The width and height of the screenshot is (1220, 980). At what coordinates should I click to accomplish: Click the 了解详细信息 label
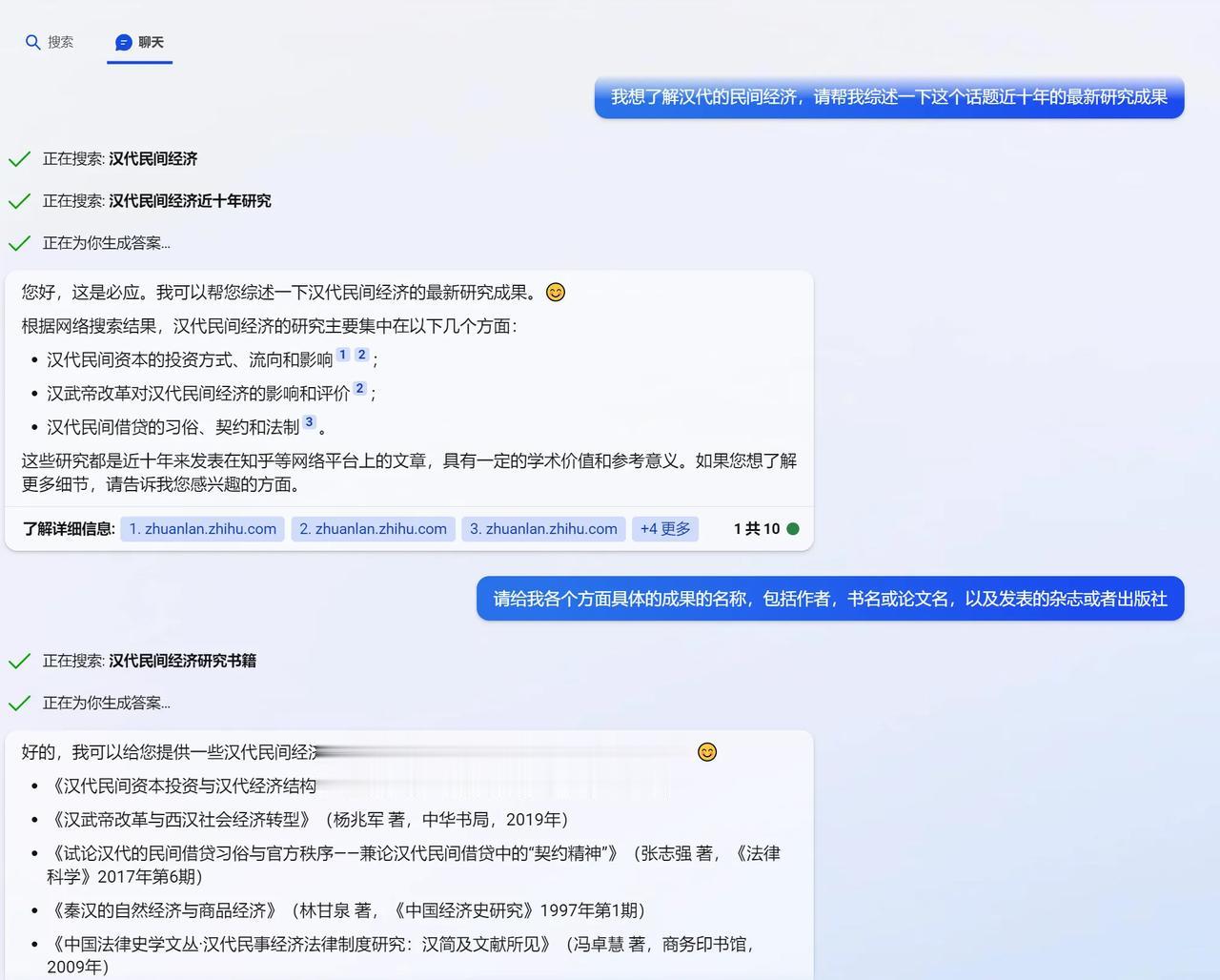coord(69,529)
